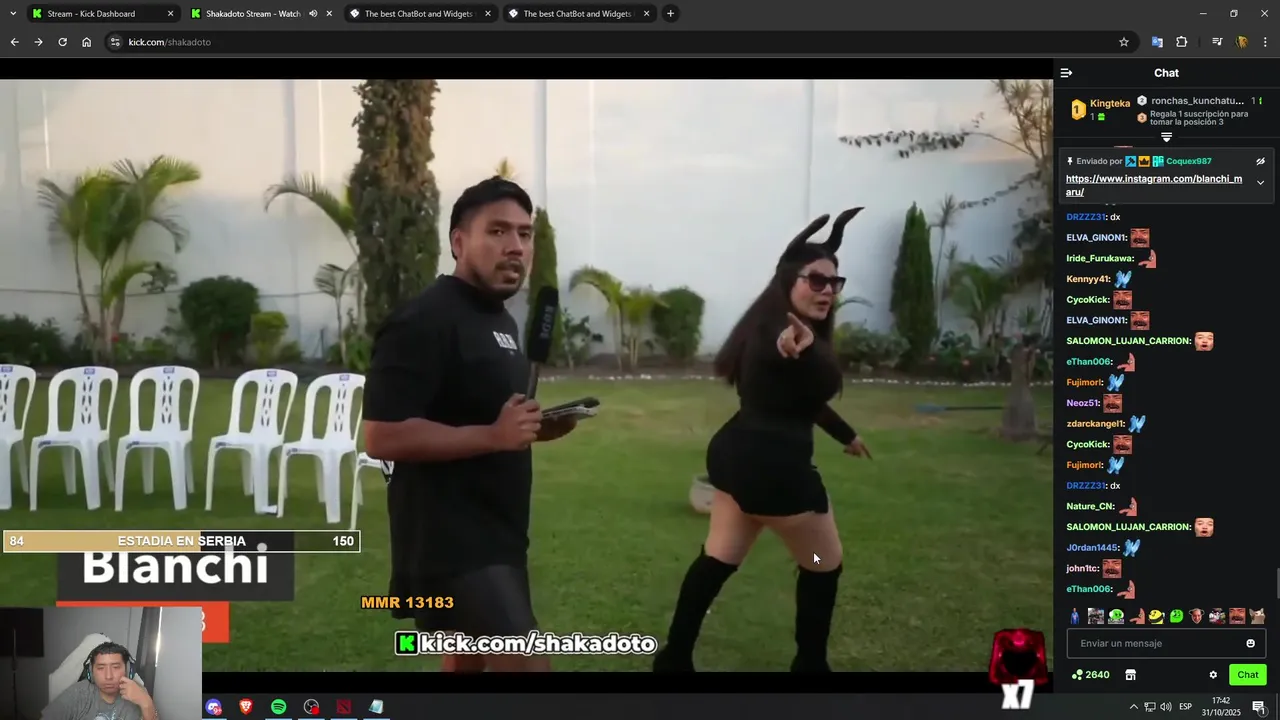Switch to first 'best ChatBot and Widgets' tab
The image size is (1280, 720).
(x=418, y=14)
